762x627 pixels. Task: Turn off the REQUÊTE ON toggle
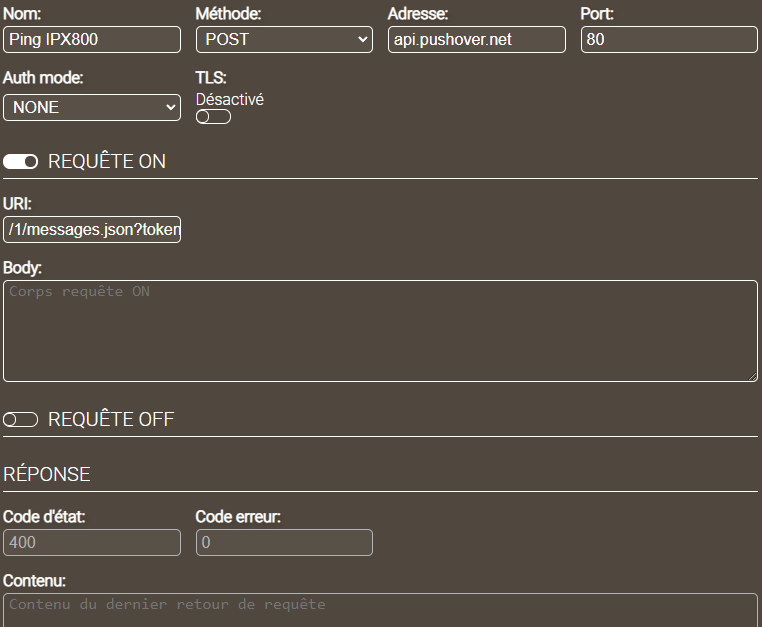coord(21,162)
